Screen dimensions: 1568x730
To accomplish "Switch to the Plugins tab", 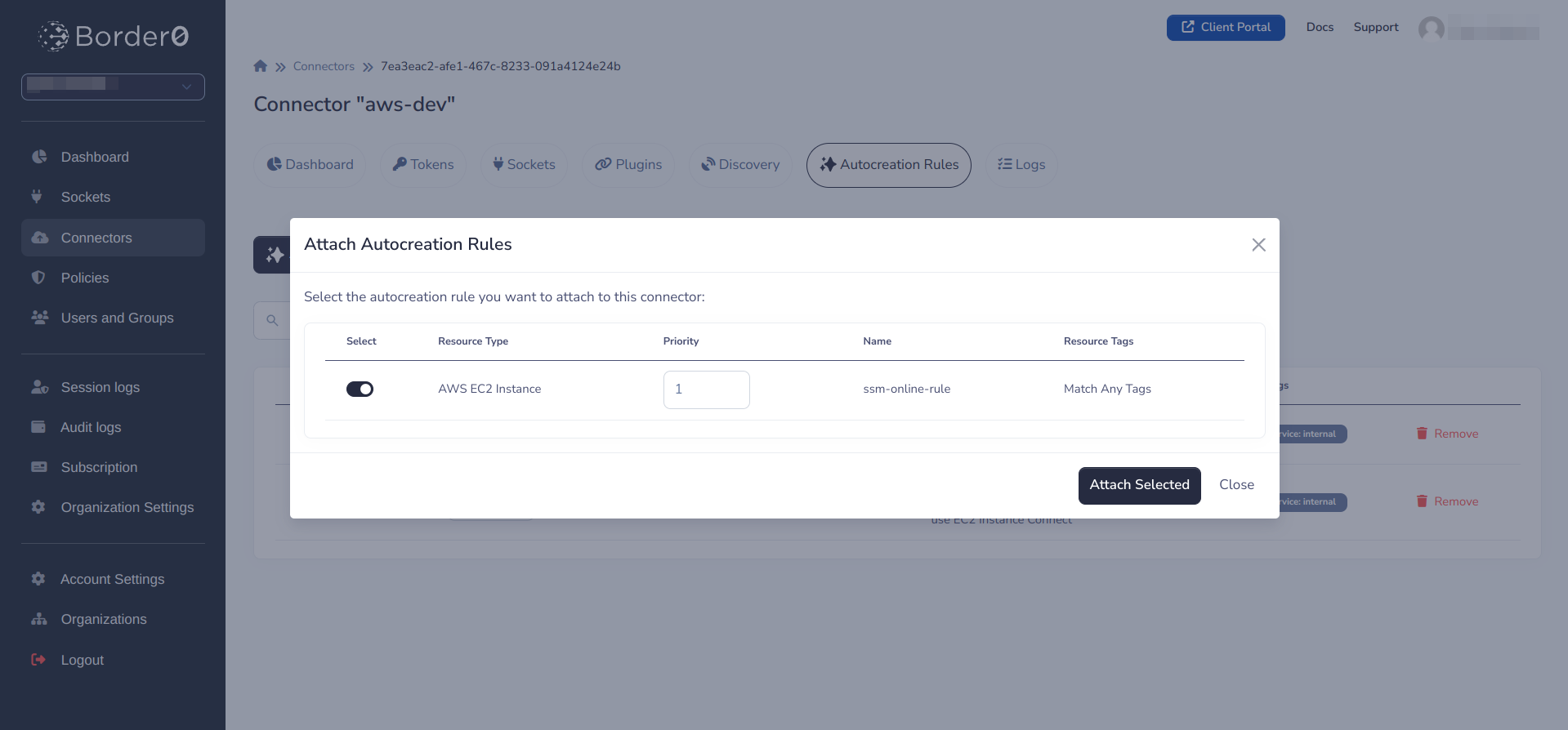I will pyautogui.click(x=628, y=165).
